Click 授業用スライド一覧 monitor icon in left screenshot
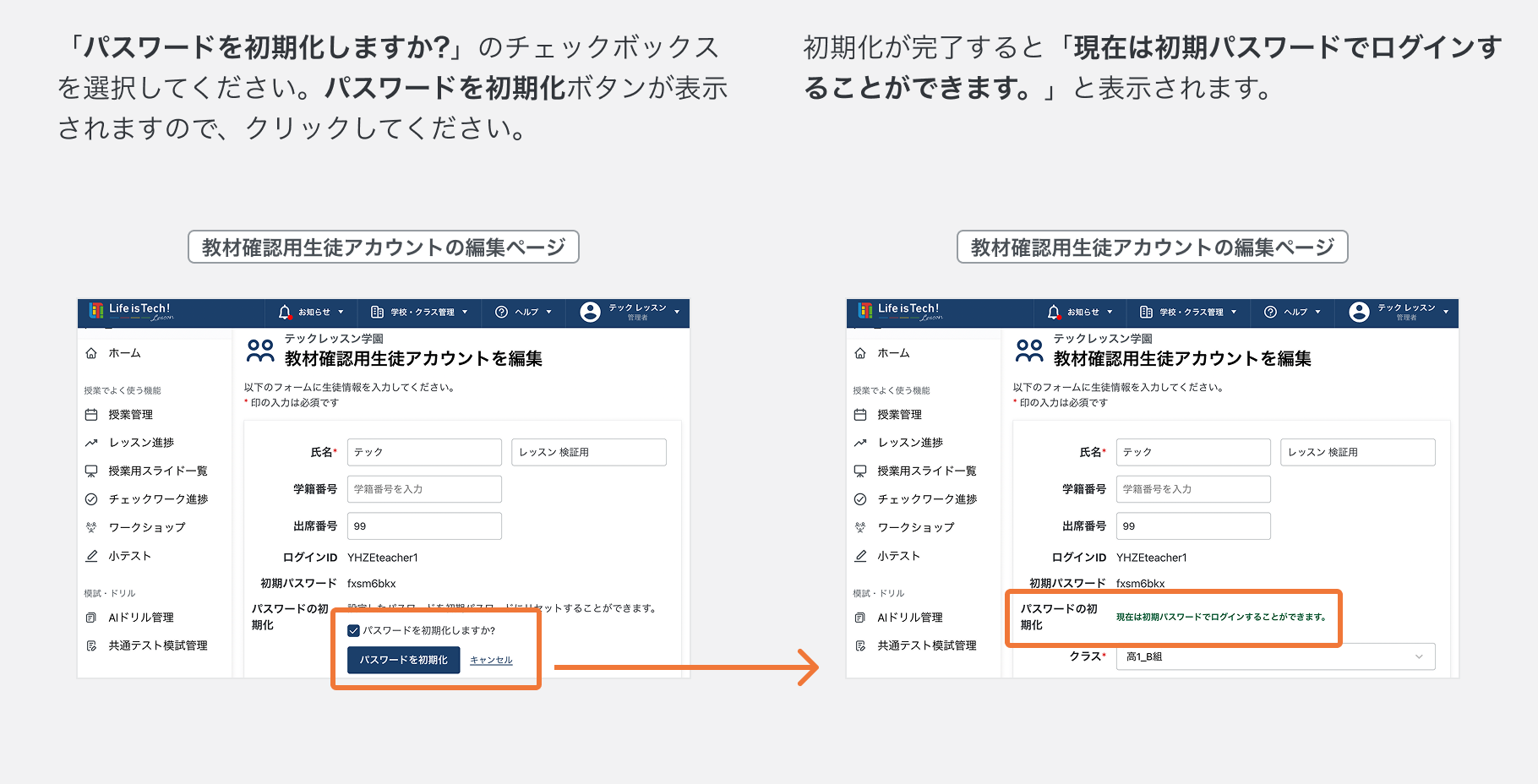The height and width of the screenshot is (784, 1538). (91, 471)
